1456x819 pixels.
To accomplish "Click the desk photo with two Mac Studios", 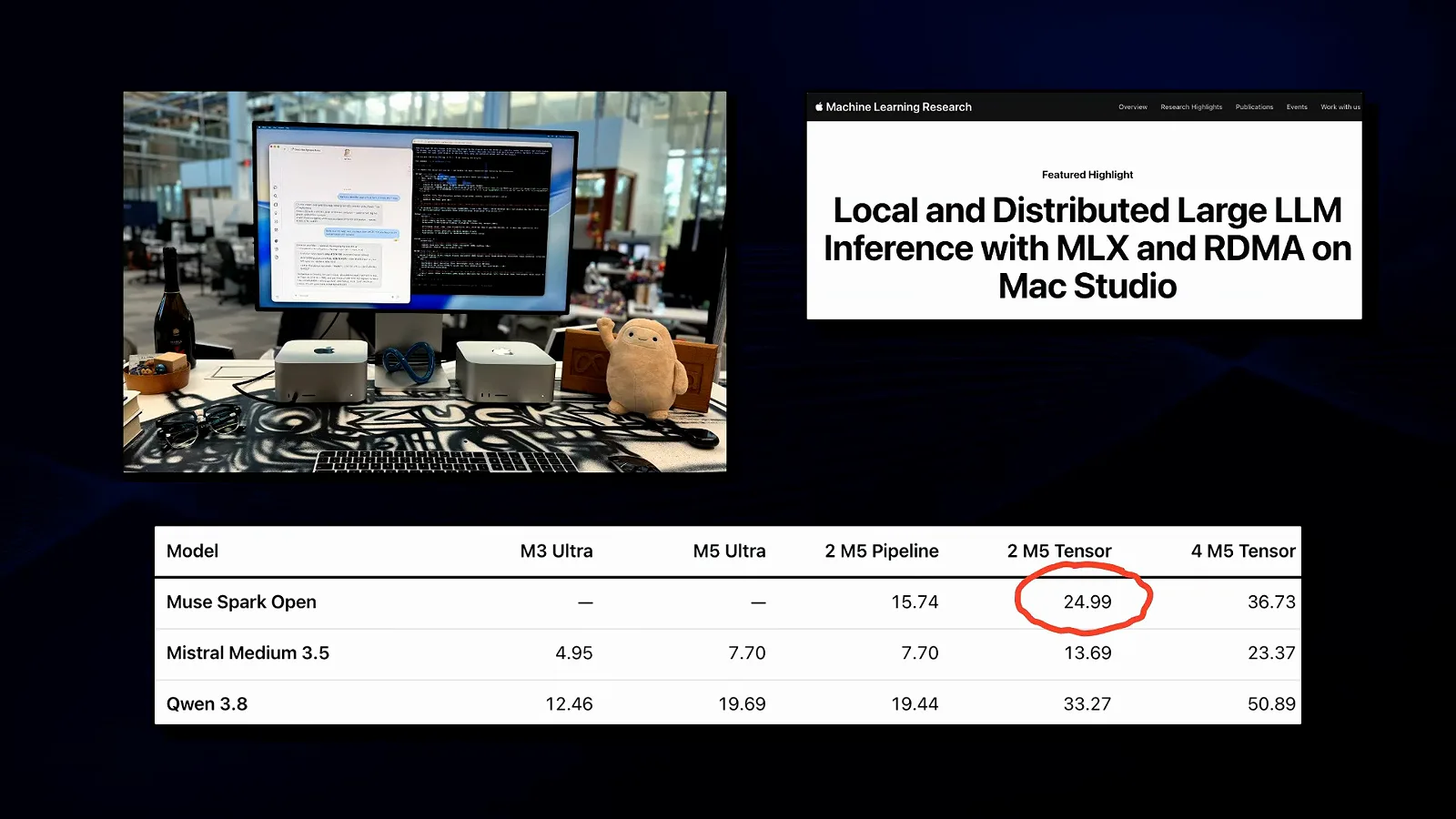I will point(425,281).
